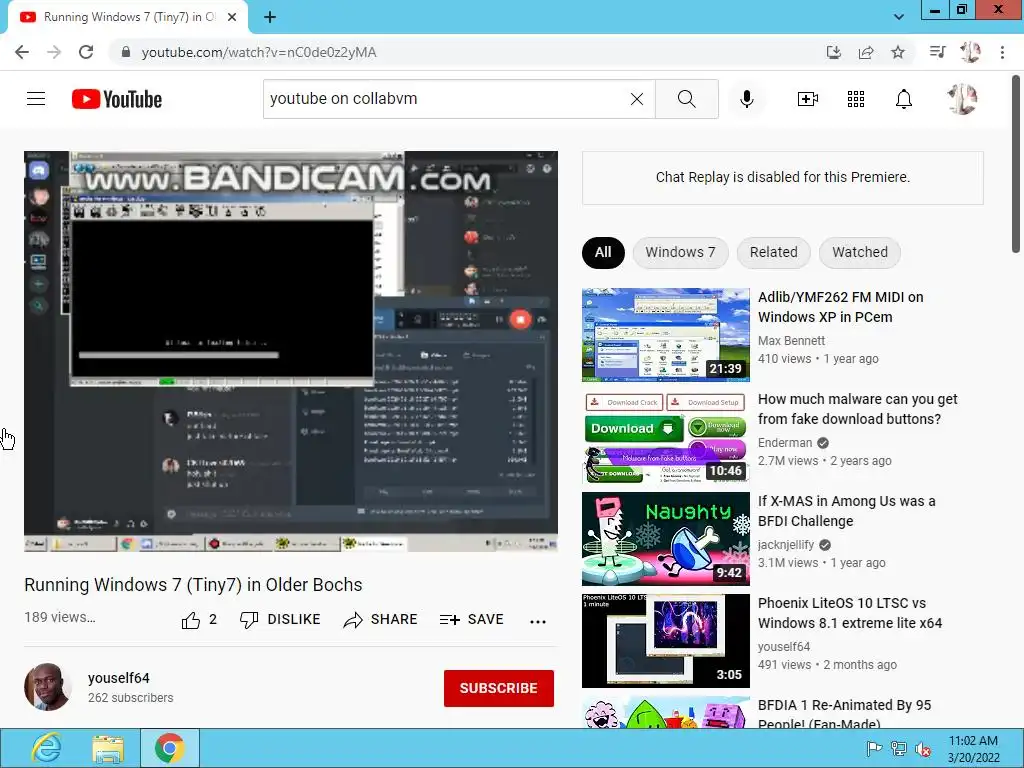Open YouTube hamburger guide menu
Image resolution: width=1024 pixels, height=768 pixels.
coord(36,99)
